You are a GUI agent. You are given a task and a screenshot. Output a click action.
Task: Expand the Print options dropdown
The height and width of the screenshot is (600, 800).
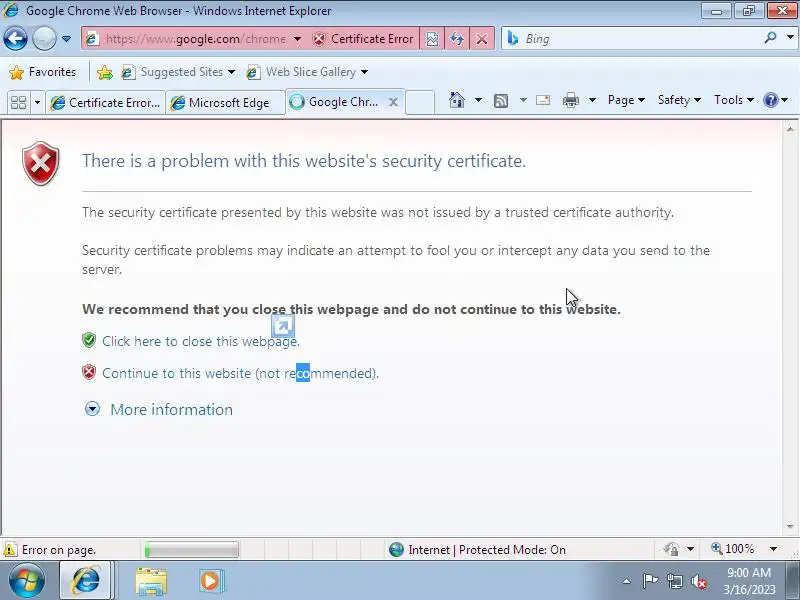(592, 100)
